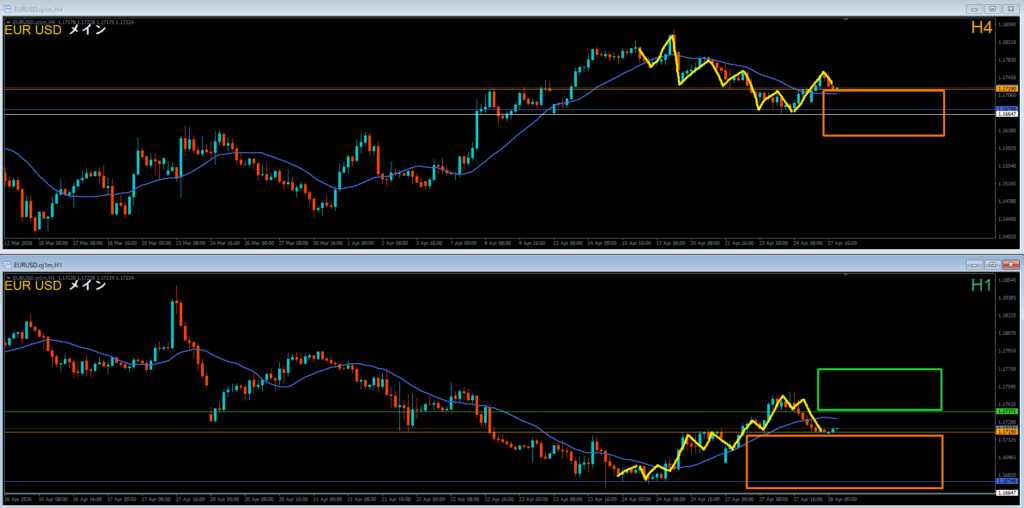Close the H4 EURUSD chart window
The height and width of the screenshot is (508, 1024).
(x=1010, y=9)
